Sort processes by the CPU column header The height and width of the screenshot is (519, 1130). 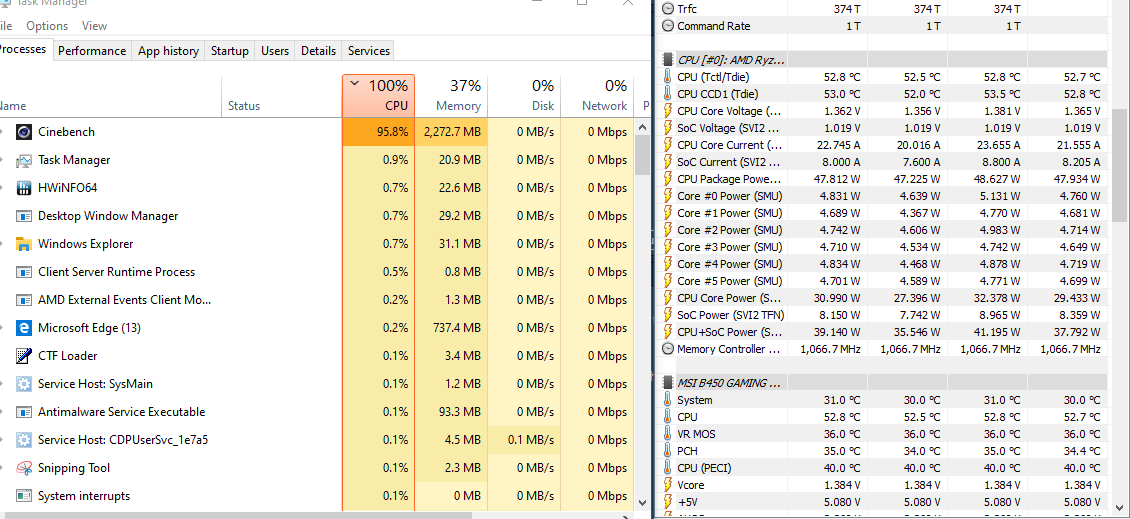(378, 95)
